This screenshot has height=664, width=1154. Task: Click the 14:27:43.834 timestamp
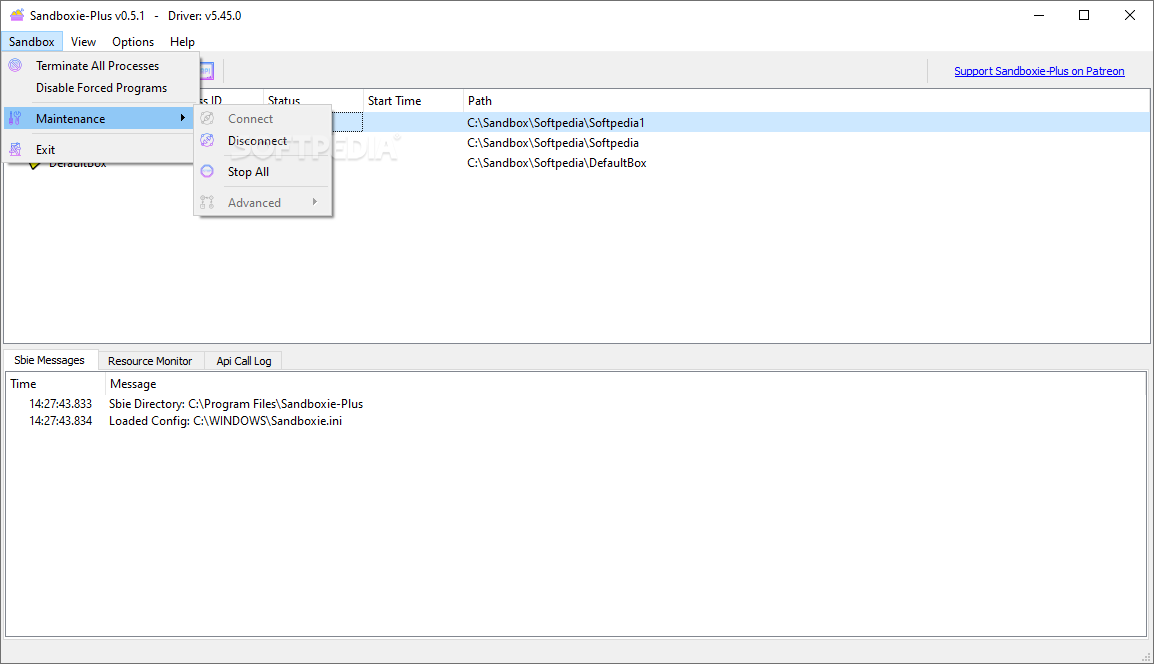pyautogui.click(x=60, y=421)
